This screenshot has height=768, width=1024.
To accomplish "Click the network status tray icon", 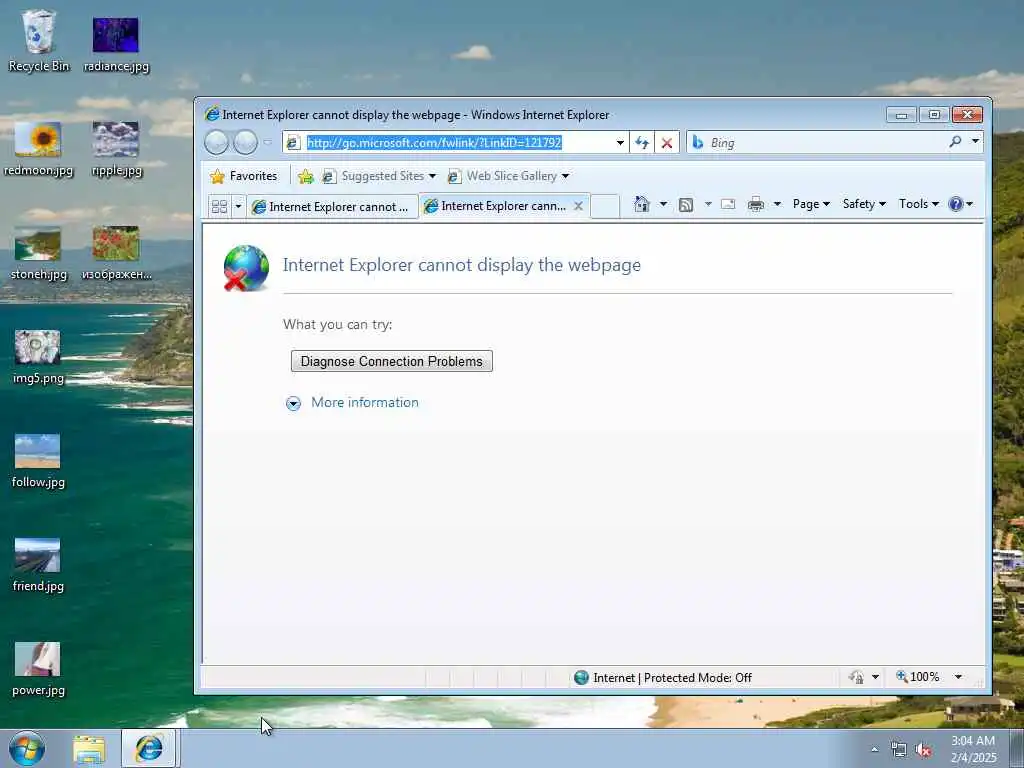I will click(899, 750).
